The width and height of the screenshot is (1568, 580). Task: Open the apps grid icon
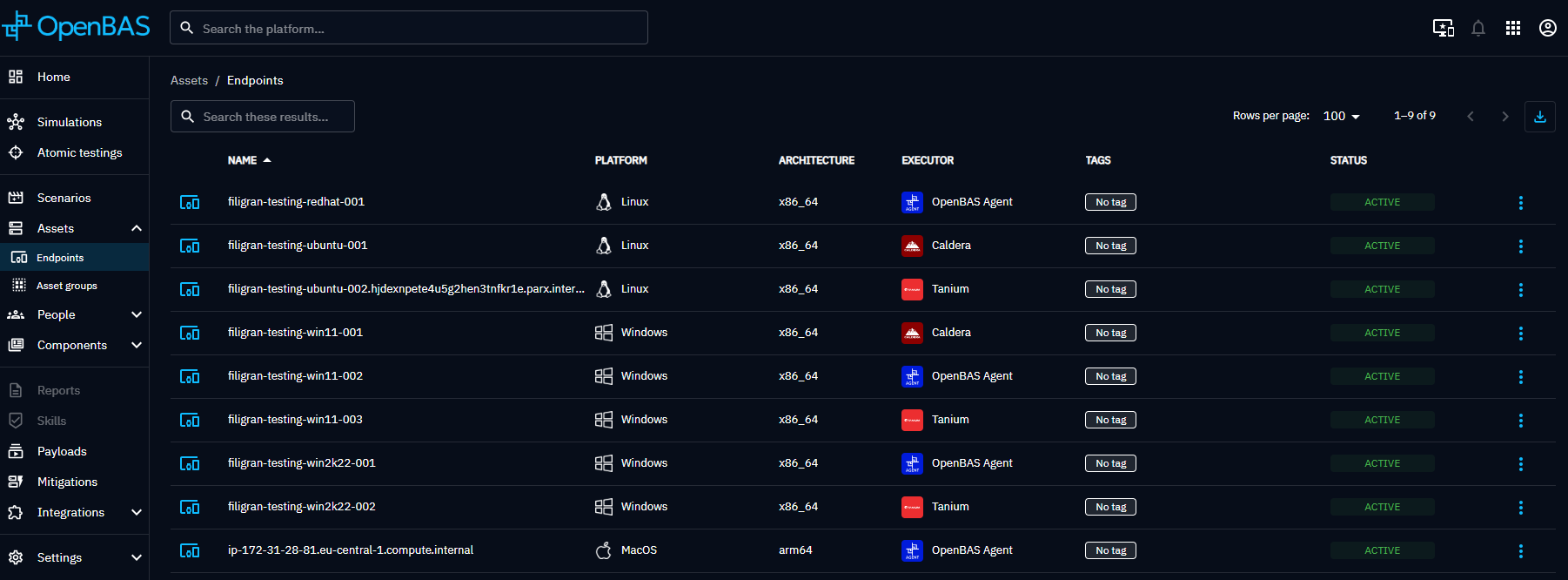click(1513, 28)
